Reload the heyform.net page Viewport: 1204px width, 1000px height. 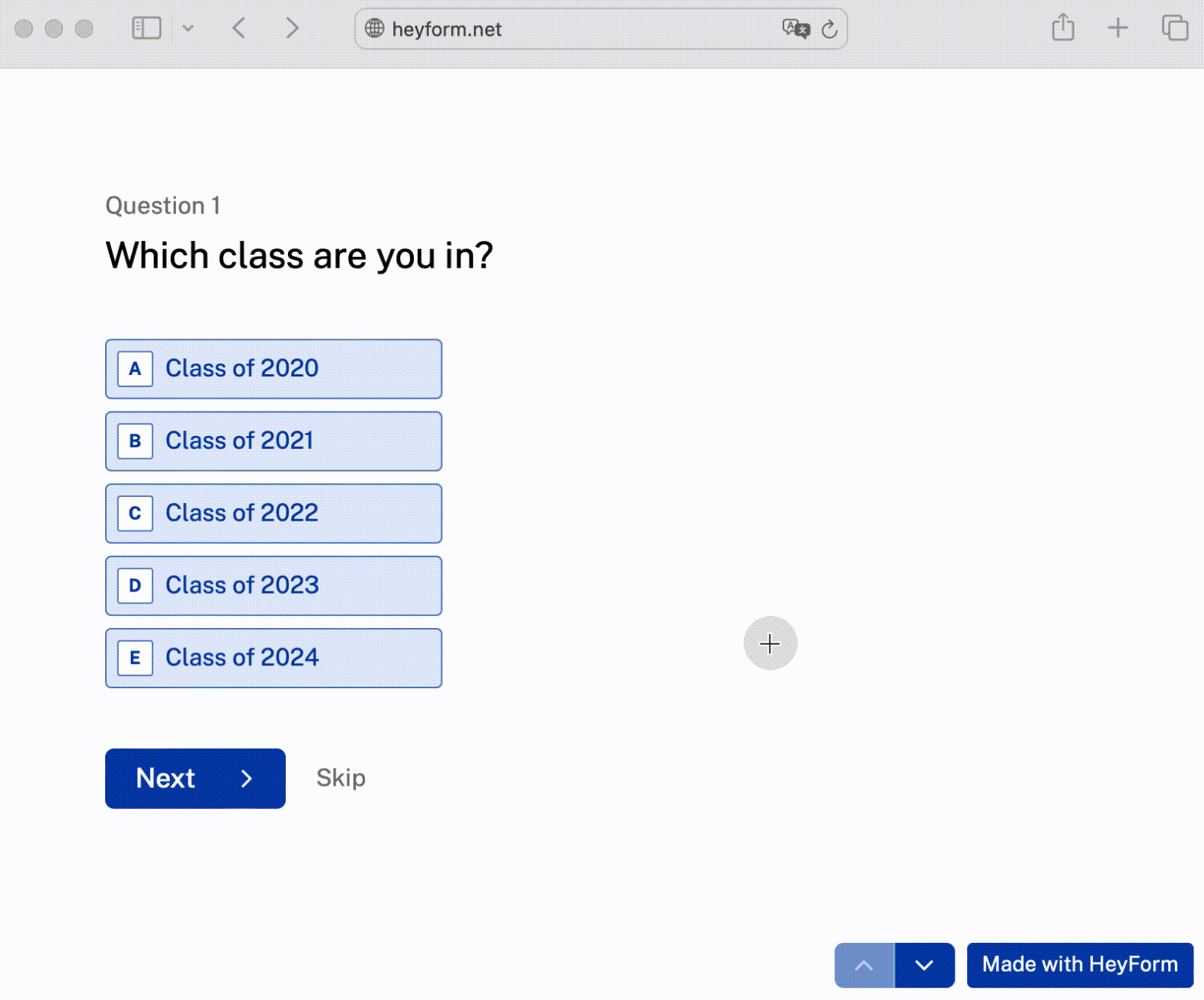[x=830, y=30]
